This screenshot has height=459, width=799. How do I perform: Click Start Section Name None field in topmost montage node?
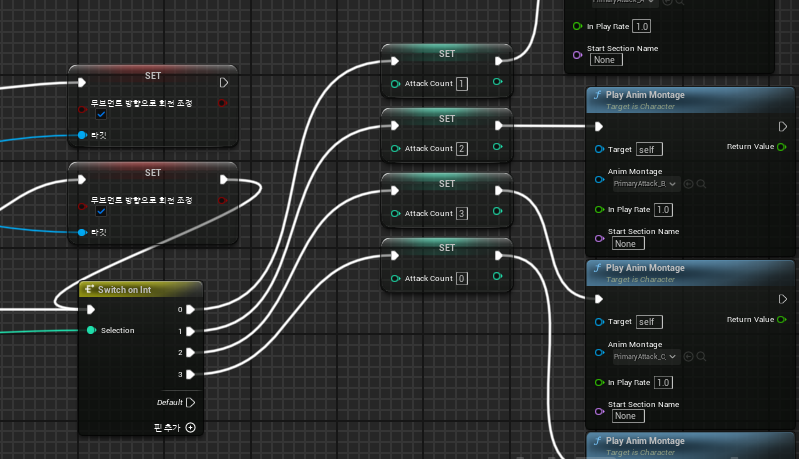coord(606,60)
